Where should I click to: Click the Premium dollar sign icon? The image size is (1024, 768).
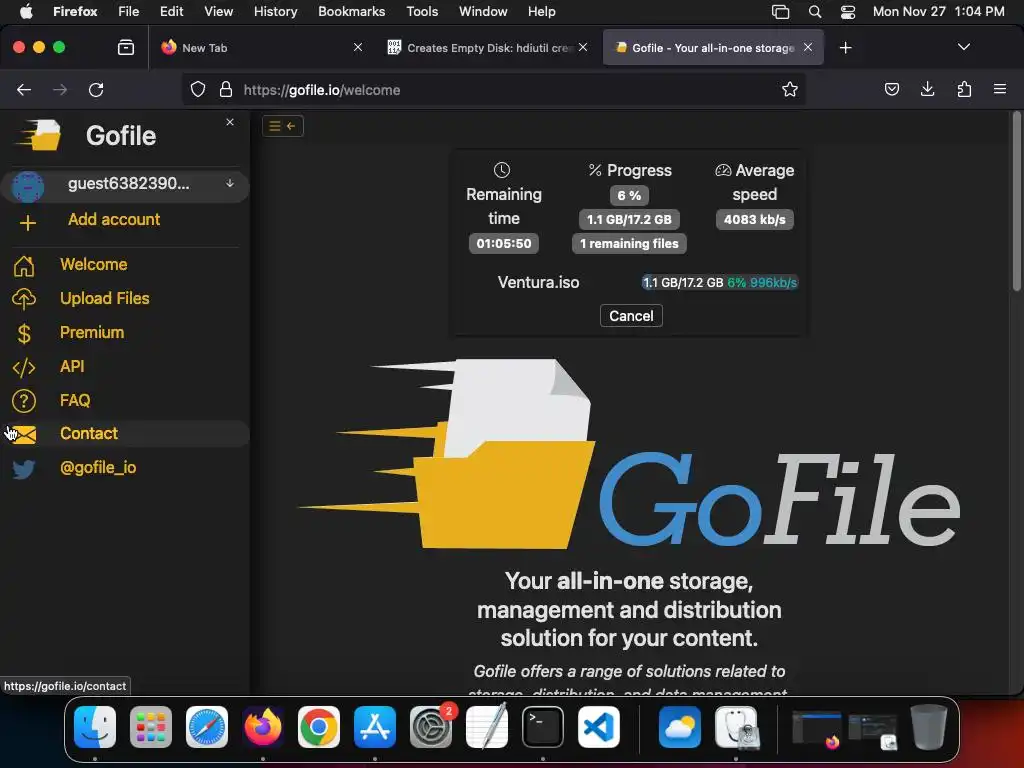tap(24, 334)
